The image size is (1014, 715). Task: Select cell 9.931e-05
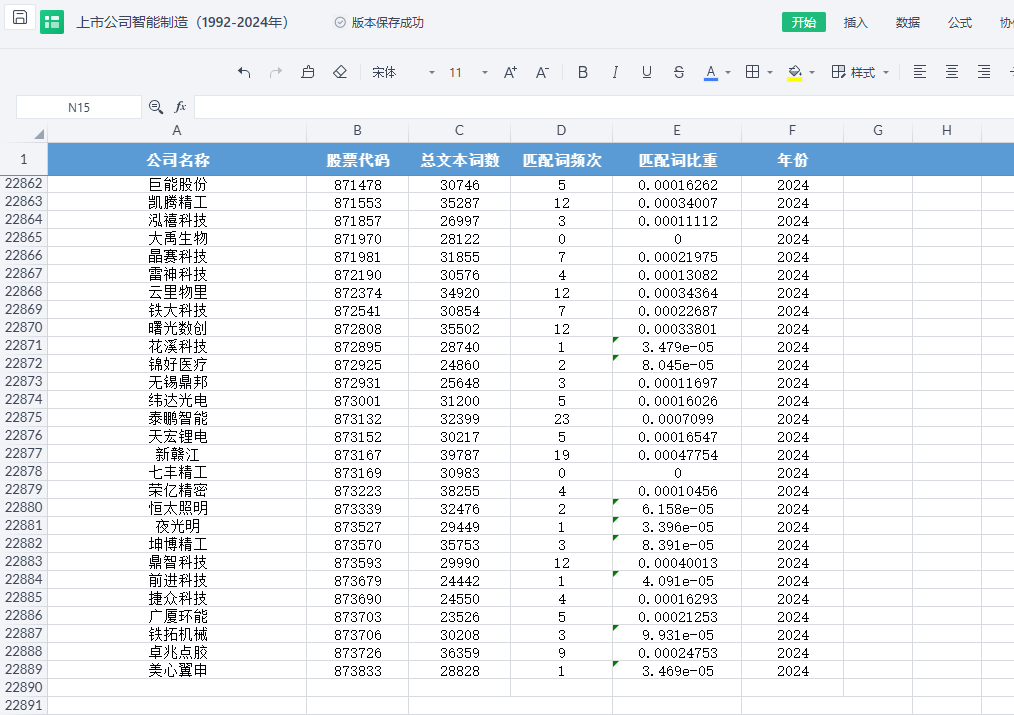(677, 635)
